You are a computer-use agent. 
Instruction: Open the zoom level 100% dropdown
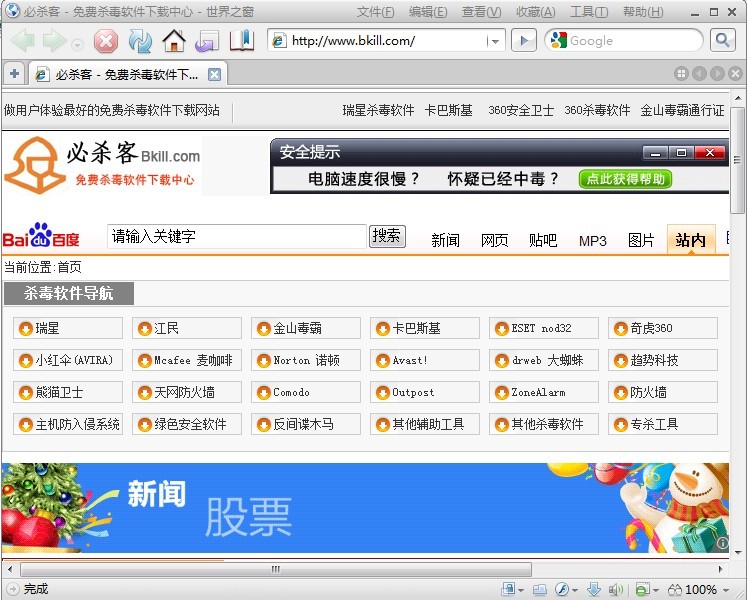tap(724, 590)
